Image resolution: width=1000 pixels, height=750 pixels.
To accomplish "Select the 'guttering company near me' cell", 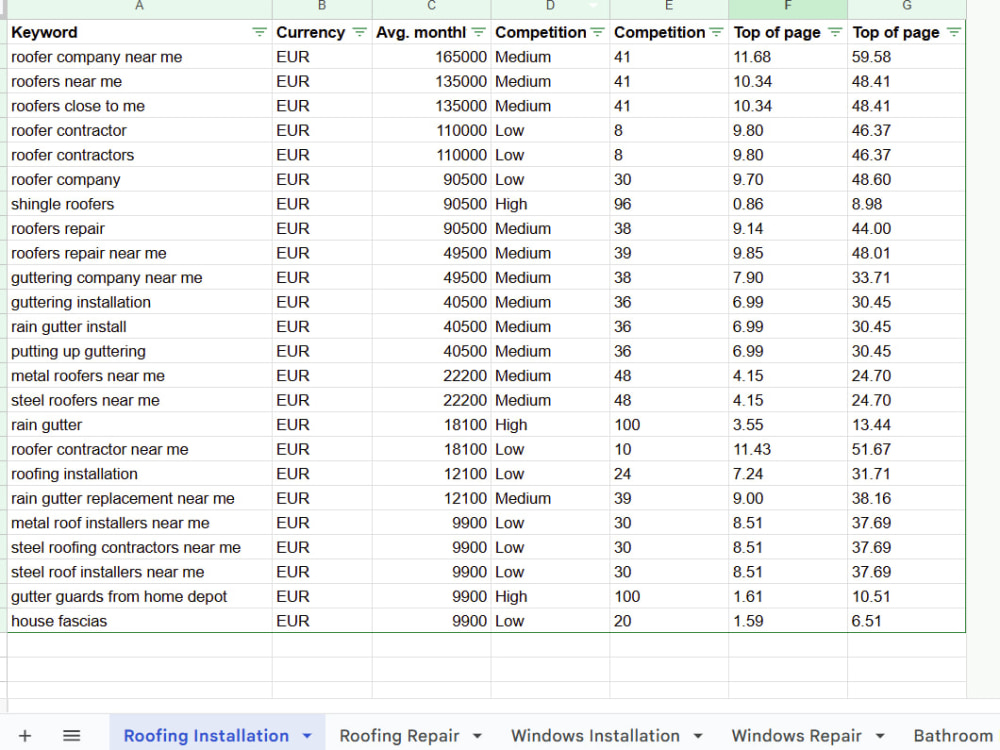I will click(140, 278).
